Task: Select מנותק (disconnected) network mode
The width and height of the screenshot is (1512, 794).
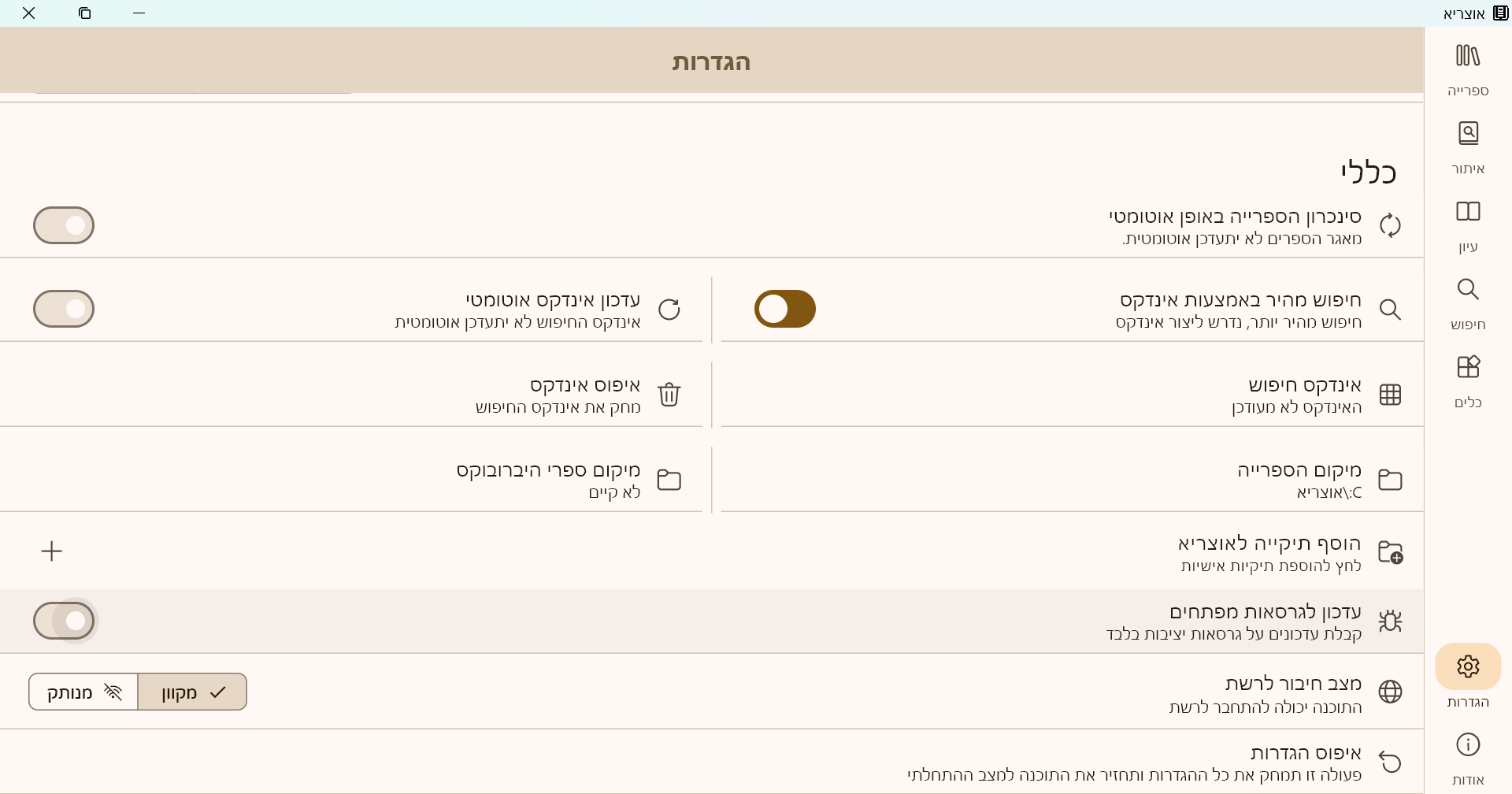Action: 82,691
